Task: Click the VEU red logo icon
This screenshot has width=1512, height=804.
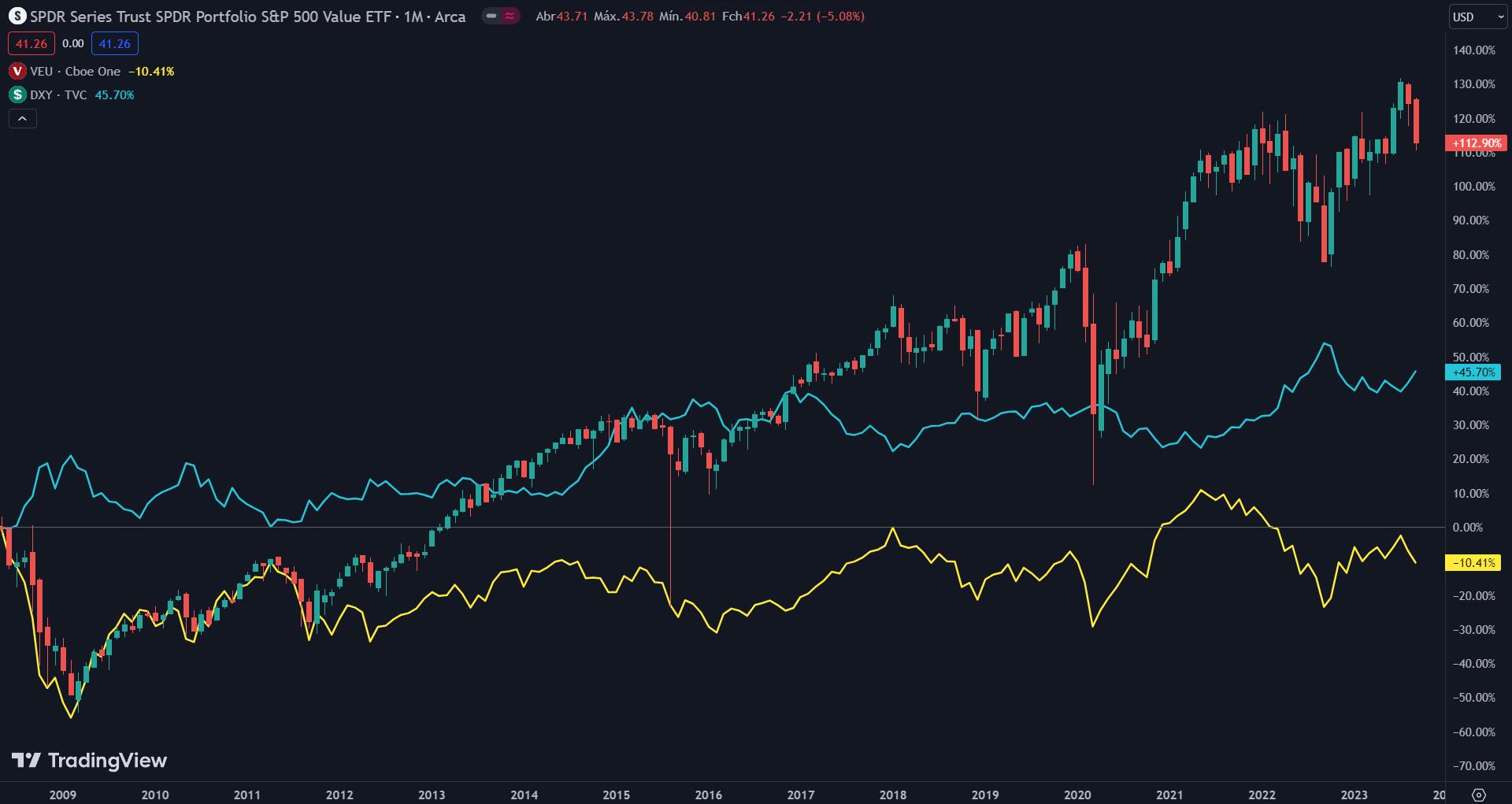Action: [x=17, y=71]
